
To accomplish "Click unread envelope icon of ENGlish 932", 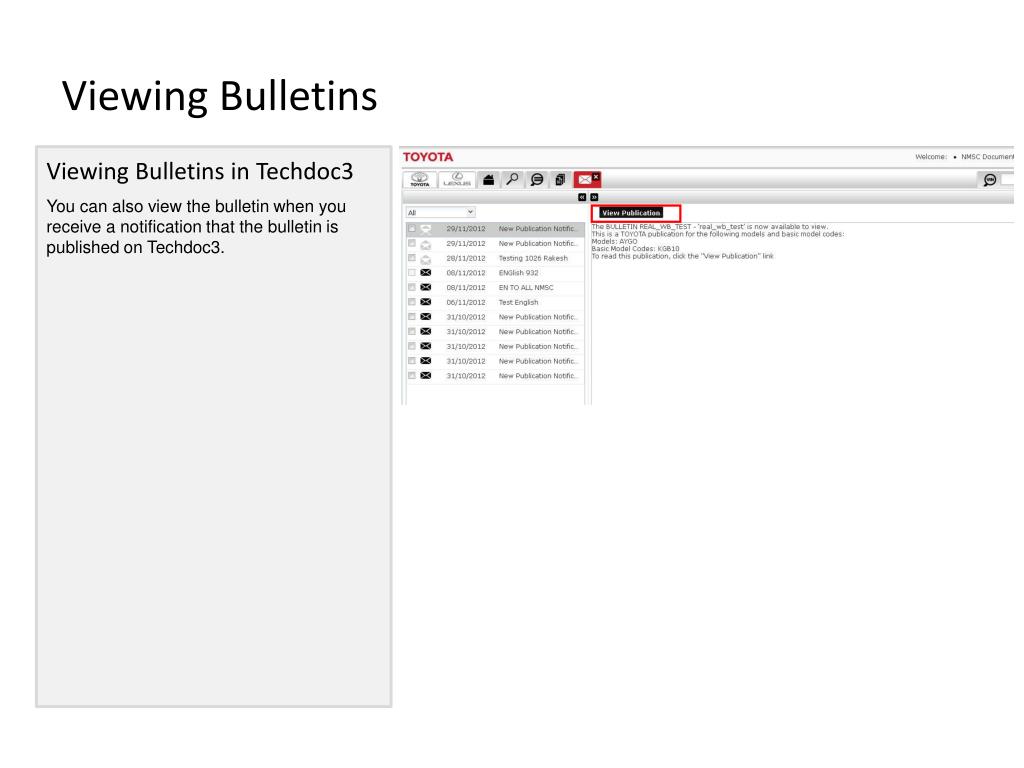I will (426, 272).
